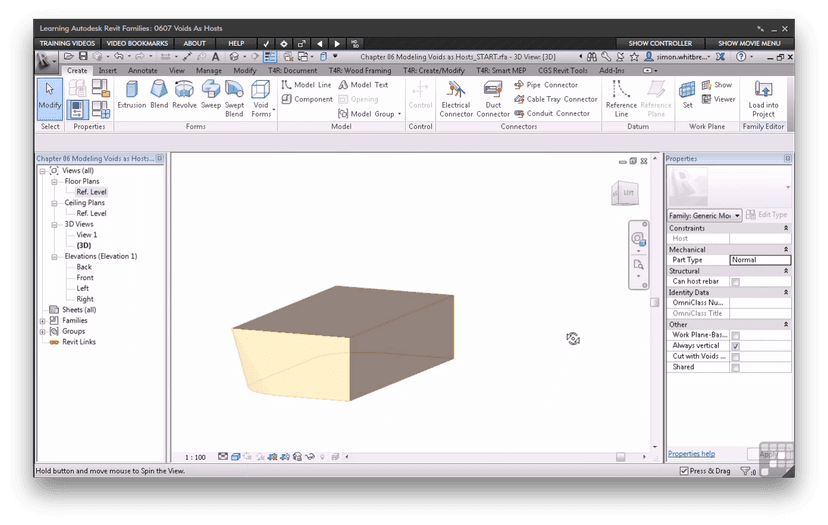Image resolution: width=828 pixels, height=525 pixels.
Task: Expand the Families tree node
Action: tap(42, 321)
